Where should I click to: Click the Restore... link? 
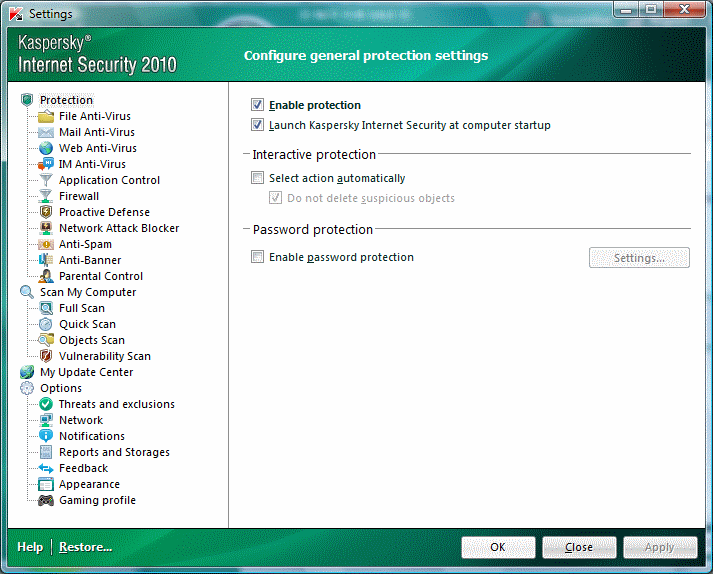click(85, 547)
